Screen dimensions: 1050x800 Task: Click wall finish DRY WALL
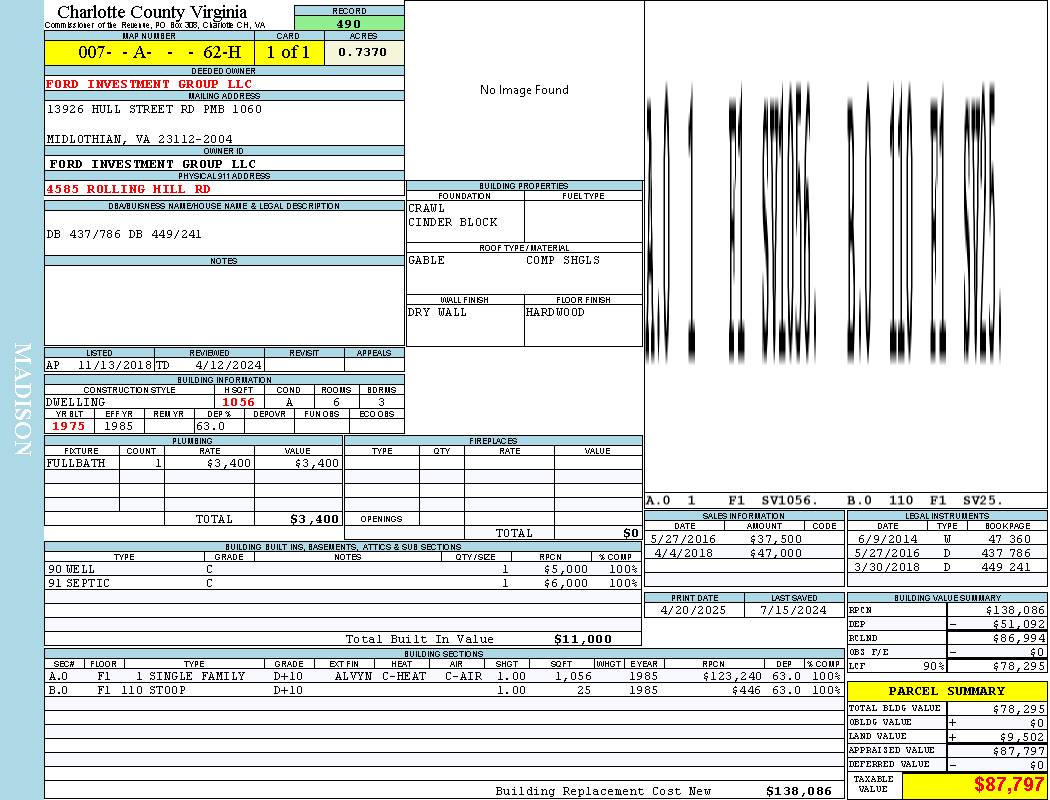[437, 313]
